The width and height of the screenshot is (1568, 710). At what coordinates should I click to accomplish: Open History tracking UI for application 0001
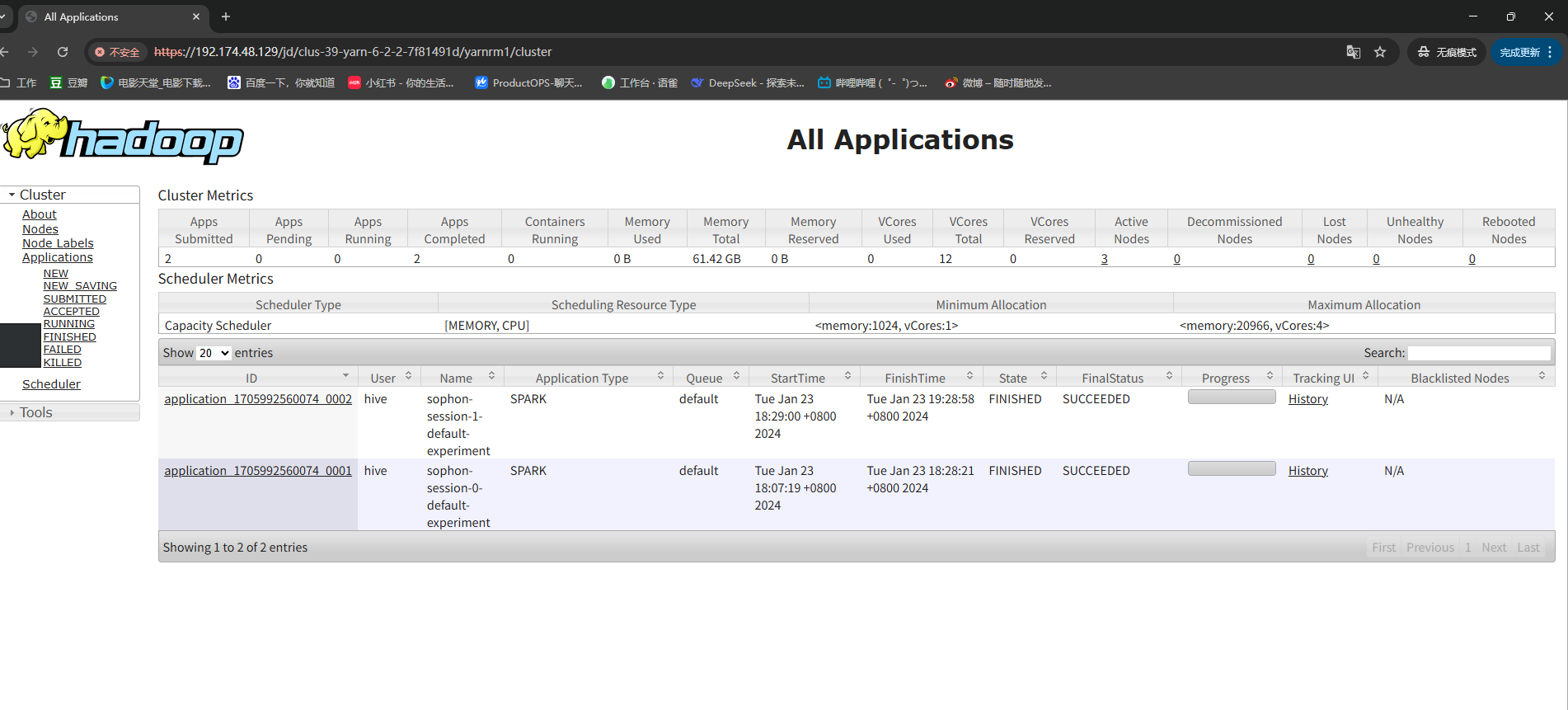click(1308, 471)
